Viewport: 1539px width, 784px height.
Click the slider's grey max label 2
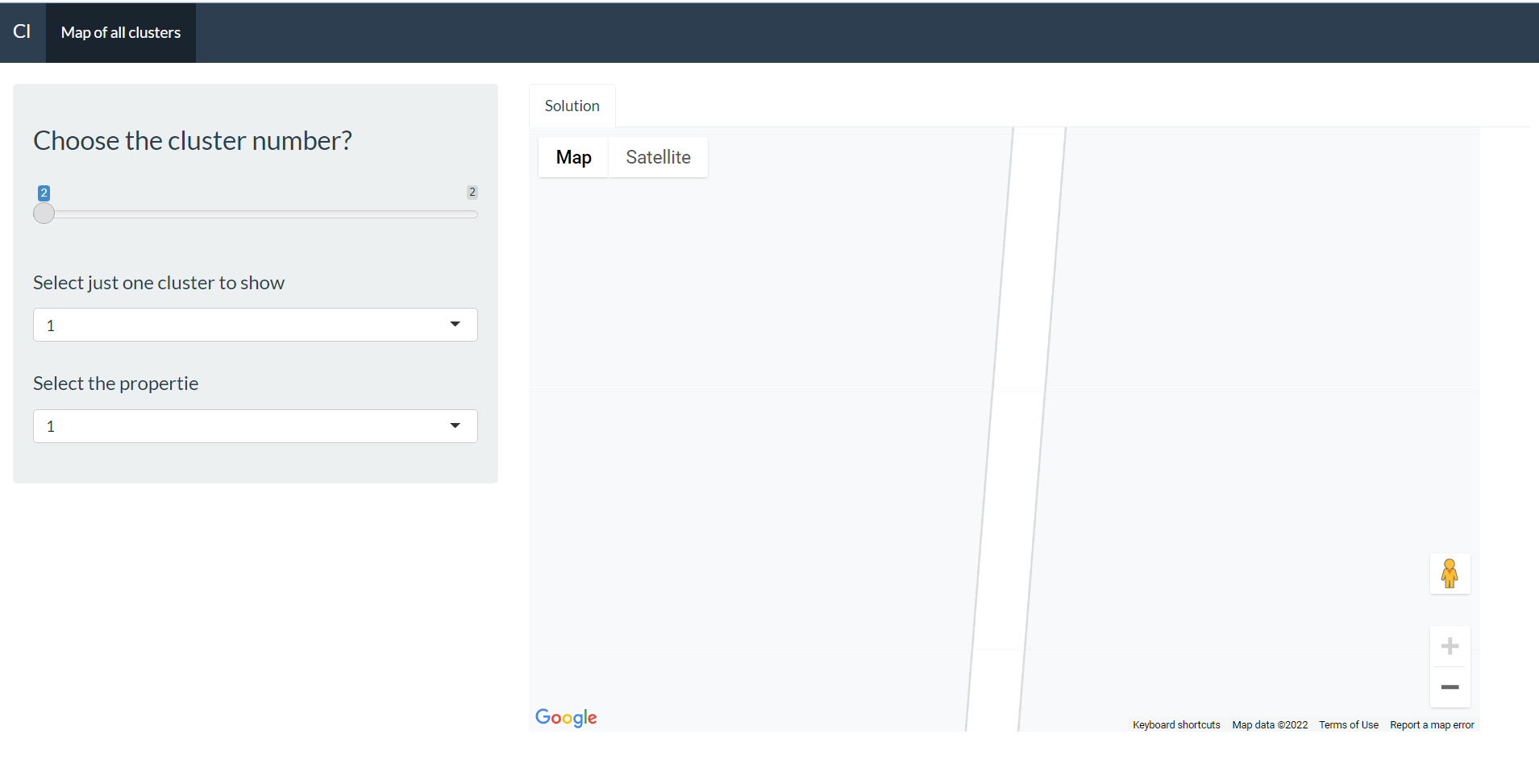click(x=472, y=192)
